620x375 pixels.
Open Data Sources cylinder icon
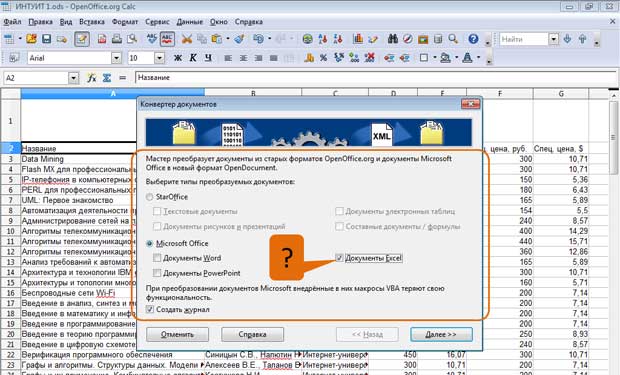click(438, 39)
